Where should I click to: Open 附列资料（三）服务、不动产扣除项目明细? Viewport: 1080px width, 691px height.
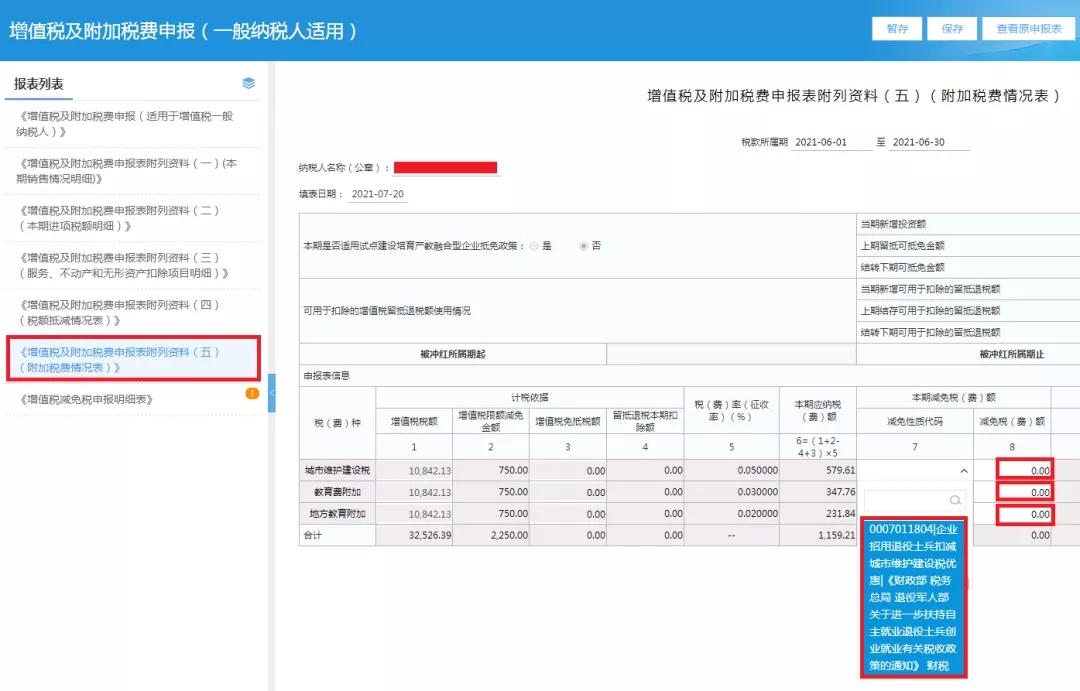pos(130,264)
